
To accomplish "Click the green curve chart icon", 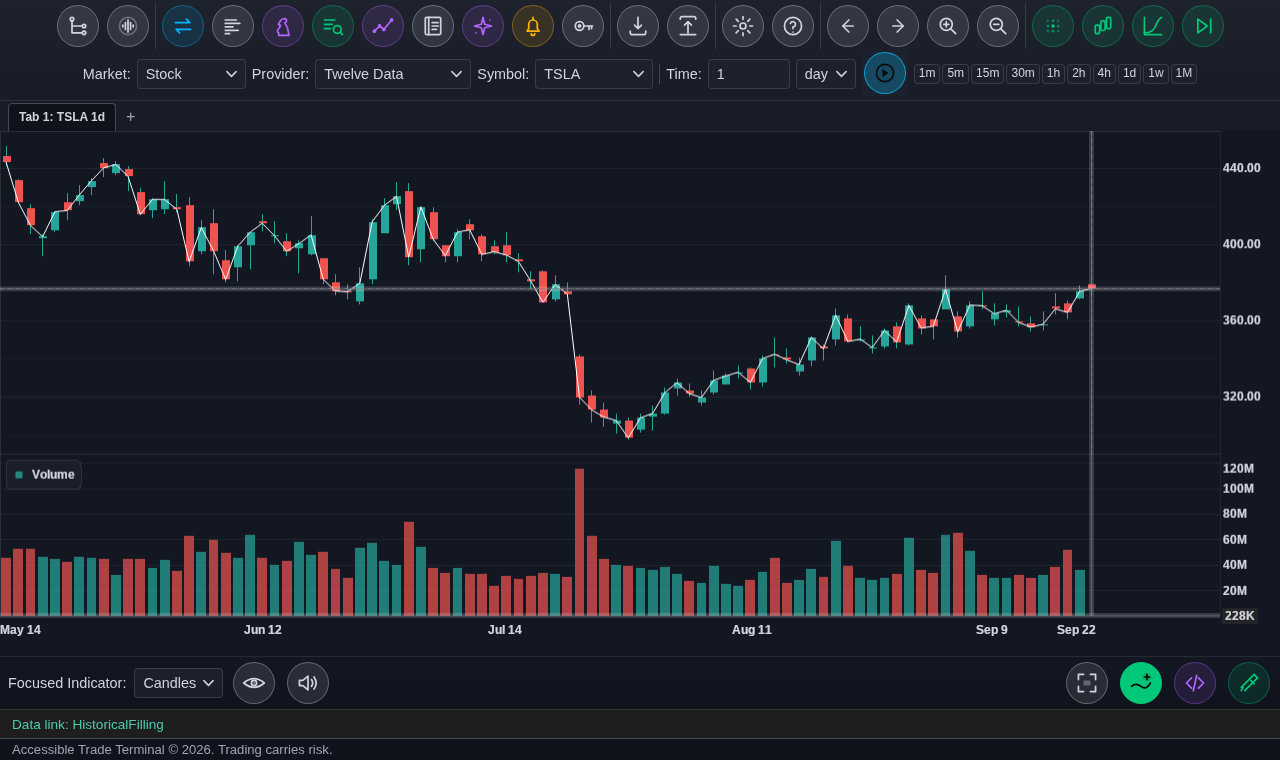I will 1153,26.
